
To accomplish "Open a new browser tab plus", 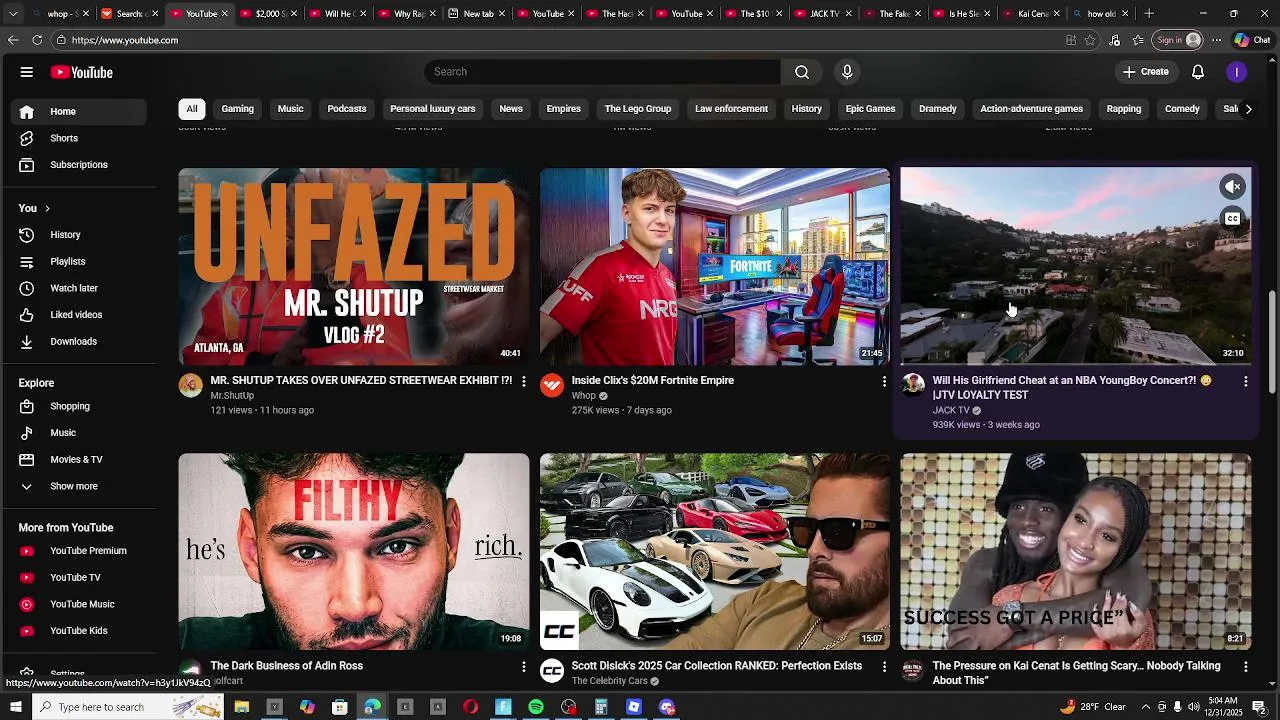I will pos(1149,14).
